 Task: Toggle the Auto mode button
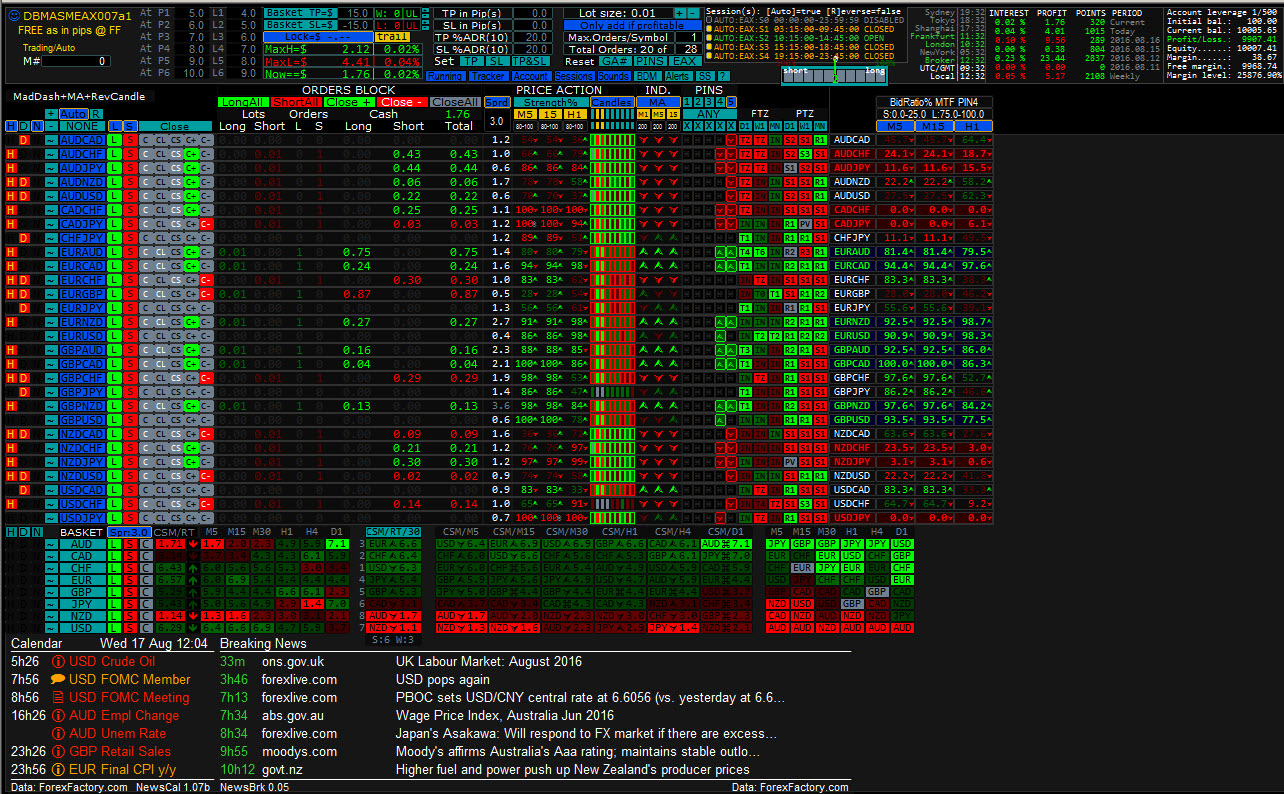coord(73,114)
